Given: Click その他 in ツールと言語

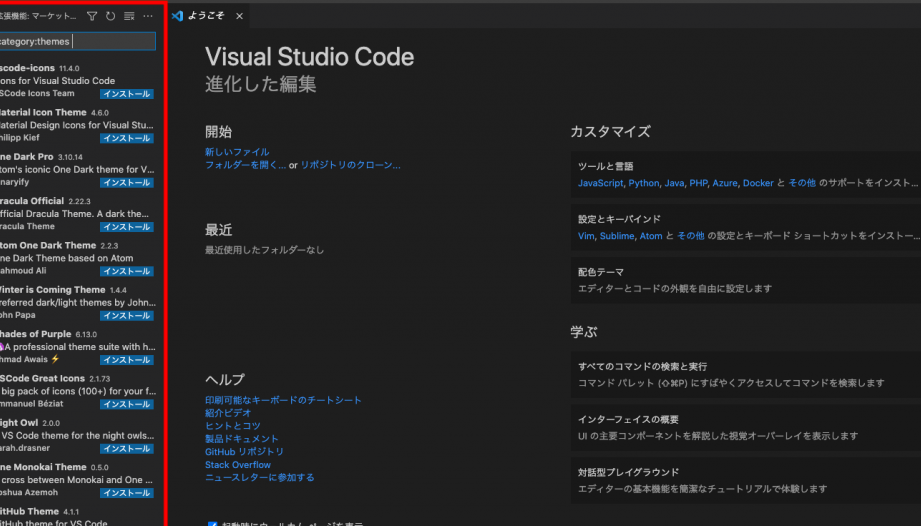Looking at the screenshot, I should point(802,183).
